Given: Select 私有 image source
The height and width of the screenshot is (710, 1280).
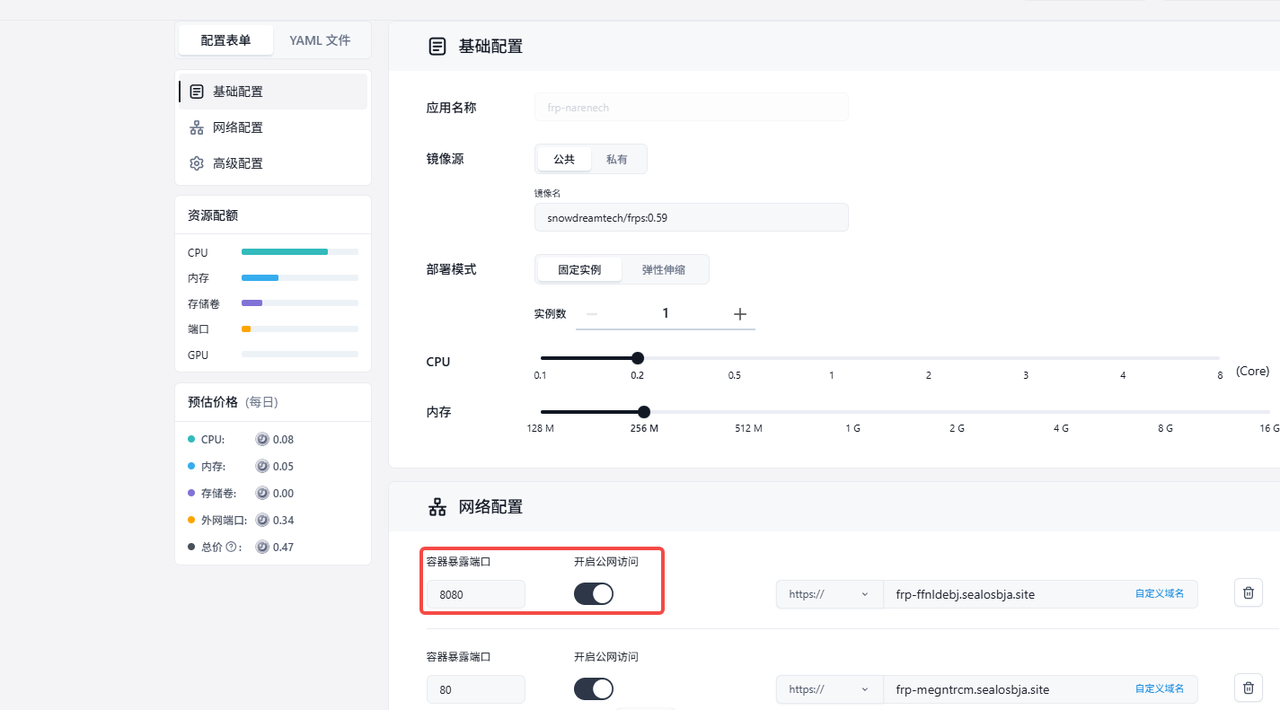Looking at the screenshot, I should (x=617, y=159).
